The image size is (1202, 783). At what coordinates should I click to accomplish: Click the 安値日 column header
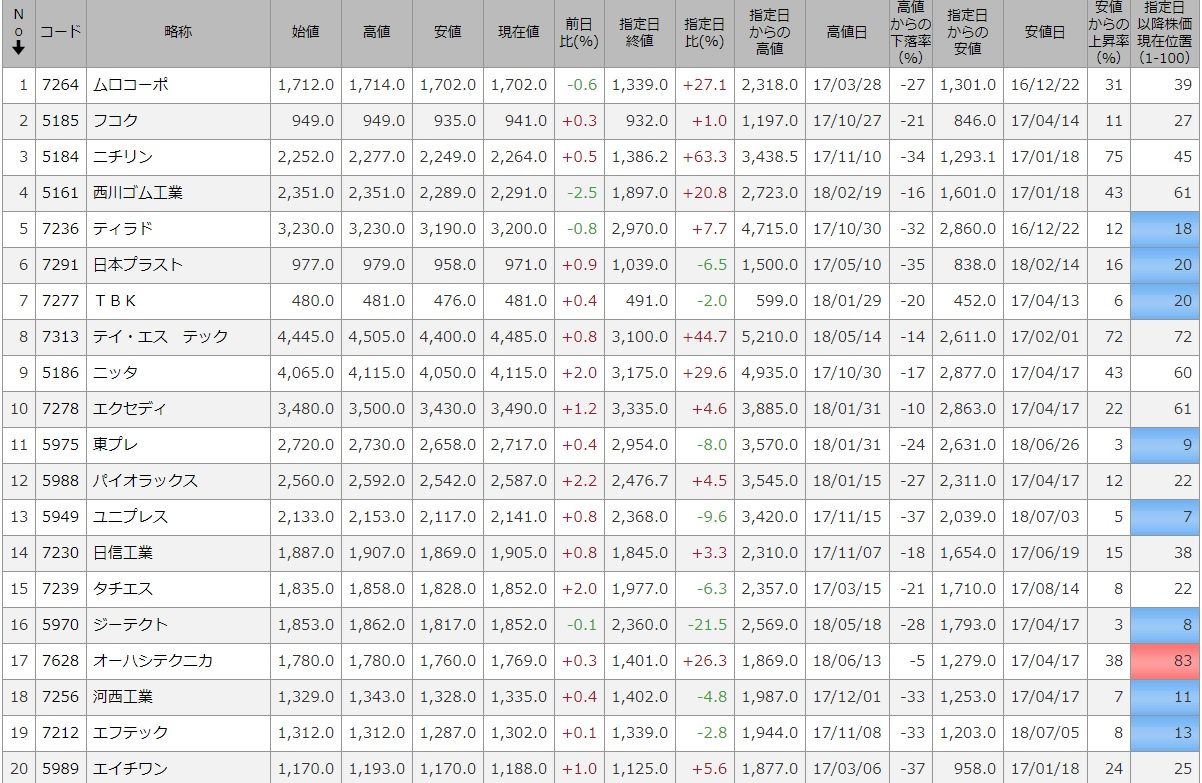point(1044,31)
